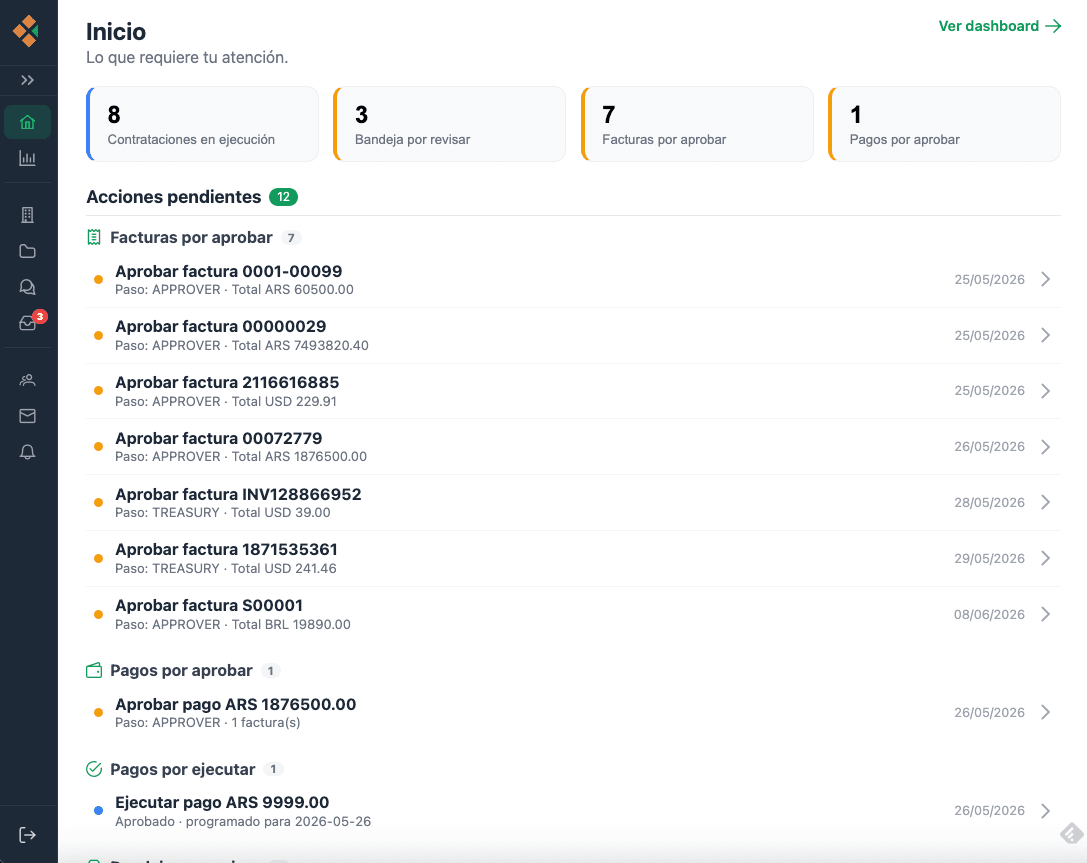This screenshot has height=863, width=1087.
Task: Click the chevron on Aprobar pago row
Action: click(x=1045, y=713)
